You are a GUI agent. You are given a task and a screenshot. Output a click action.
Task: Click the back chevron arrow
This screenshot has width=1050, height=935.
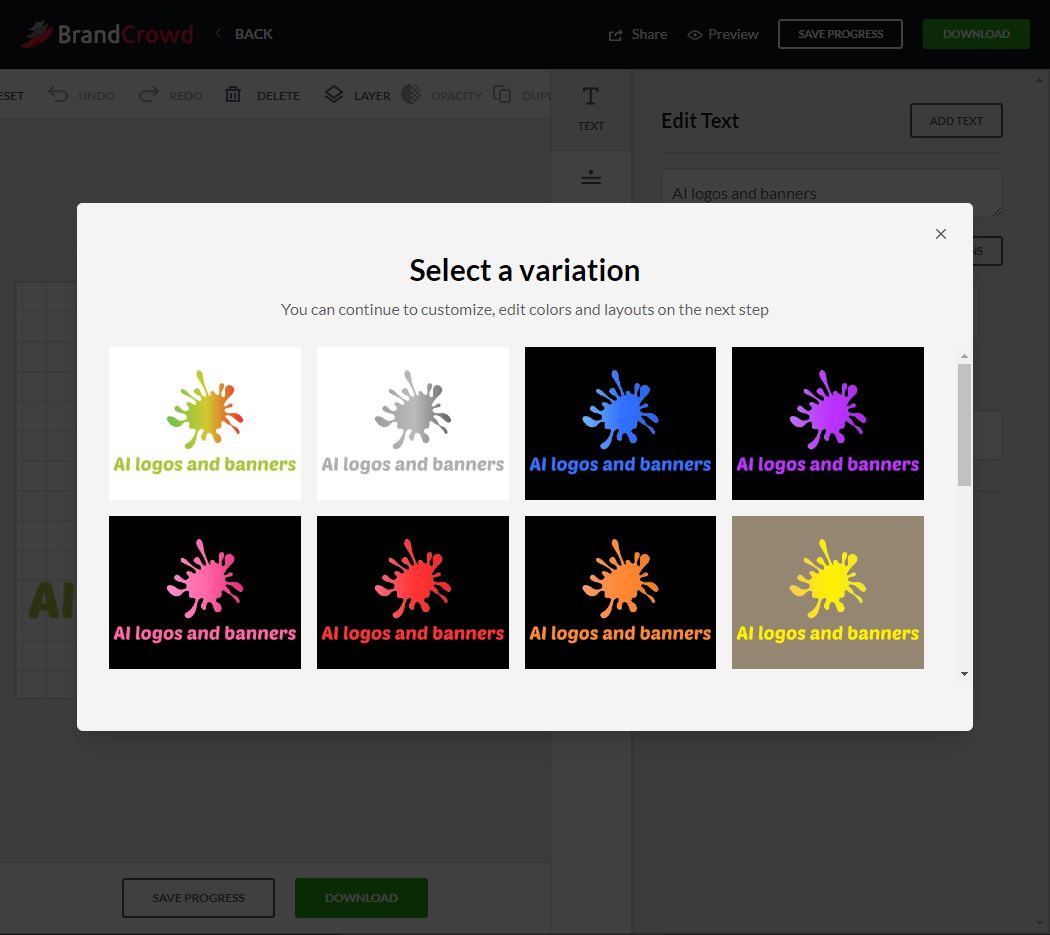[218, 33]
